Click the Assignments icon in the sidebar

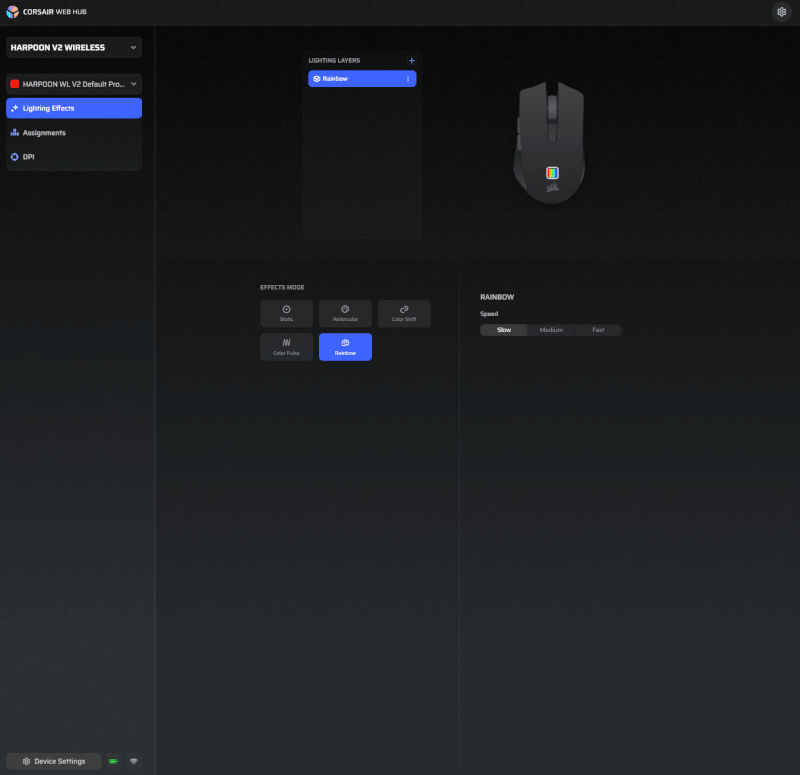coord(15,133)
